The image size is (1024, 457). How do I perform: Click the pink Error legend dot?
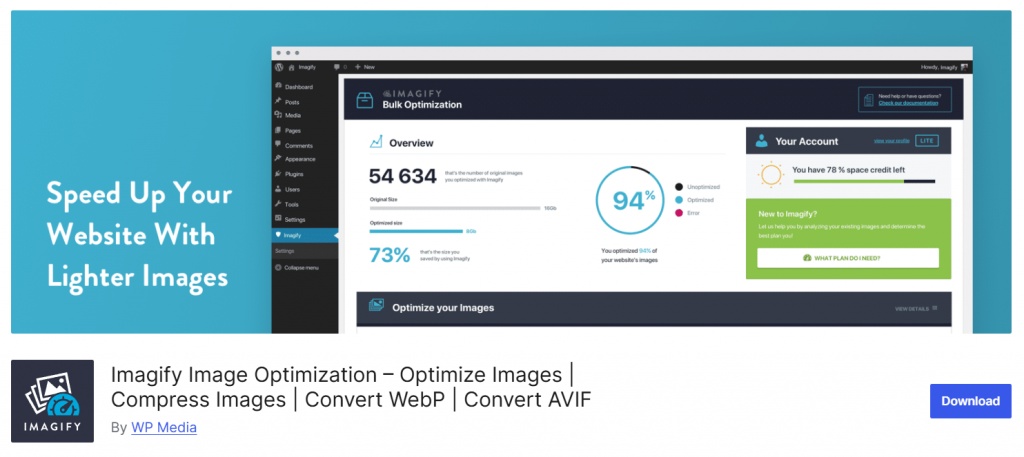679,213
